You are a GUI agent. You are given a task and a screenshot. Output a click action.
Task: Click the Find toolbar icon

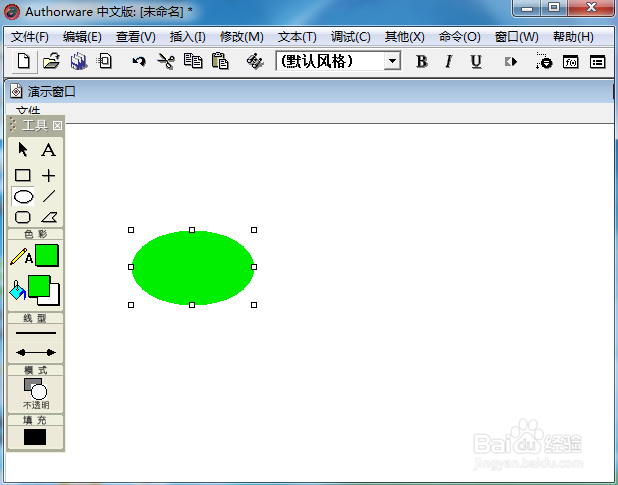(255, 61)
